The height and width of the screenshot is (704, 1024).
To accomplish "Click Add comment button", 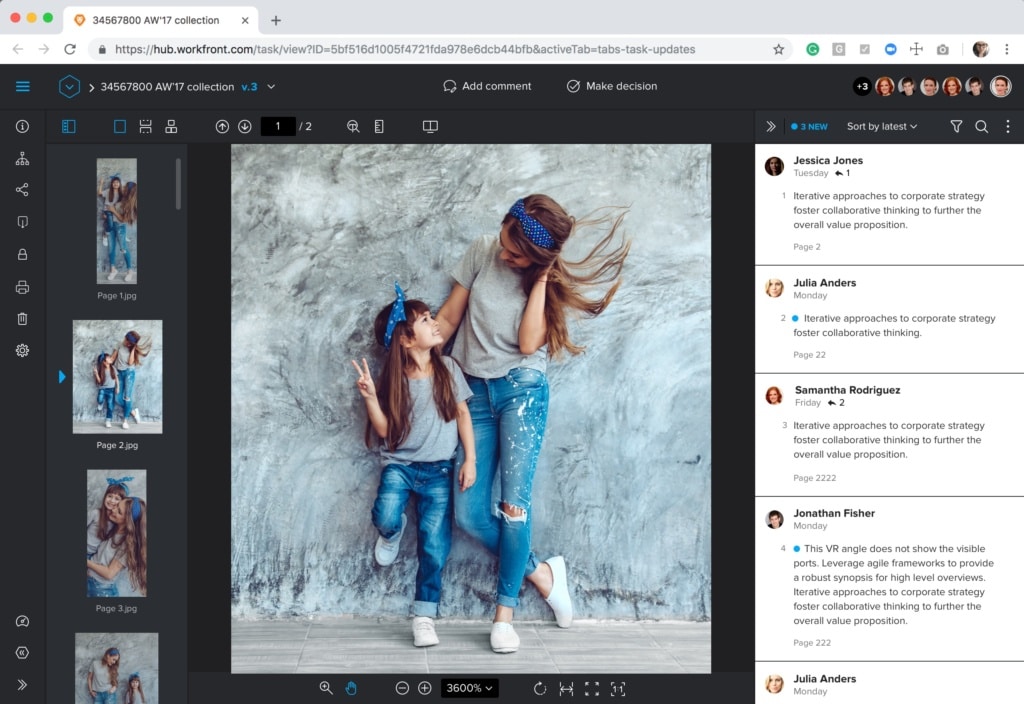I will tap(487, 86).
